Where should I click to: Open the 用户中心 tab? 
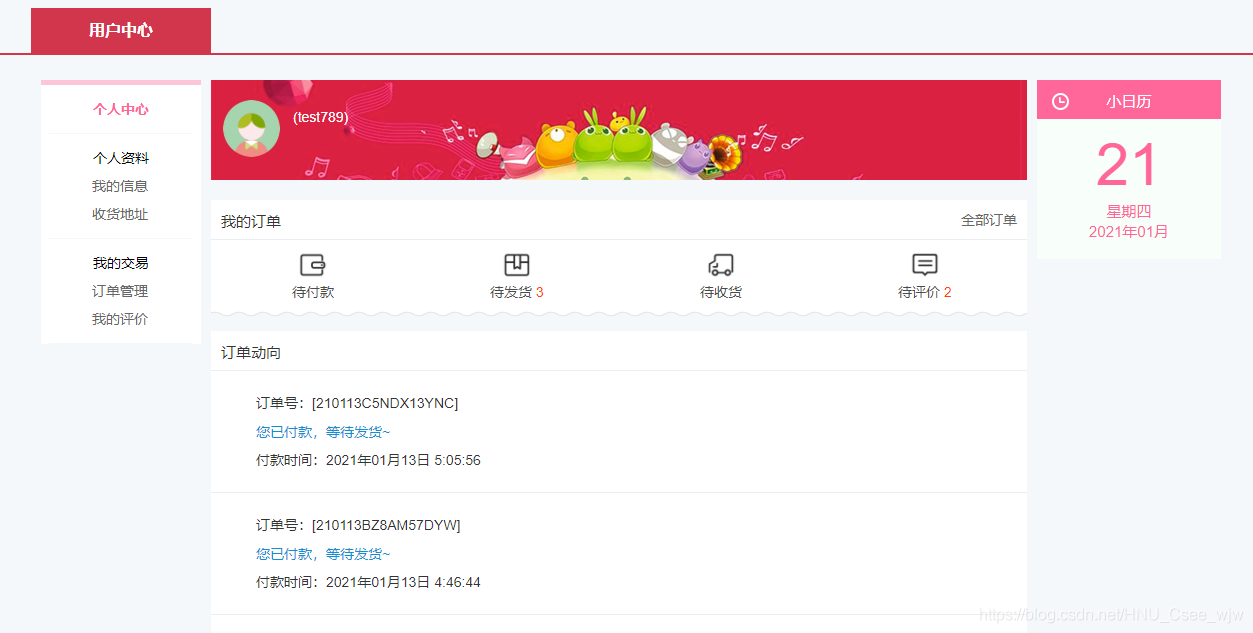tap(121, 30)
